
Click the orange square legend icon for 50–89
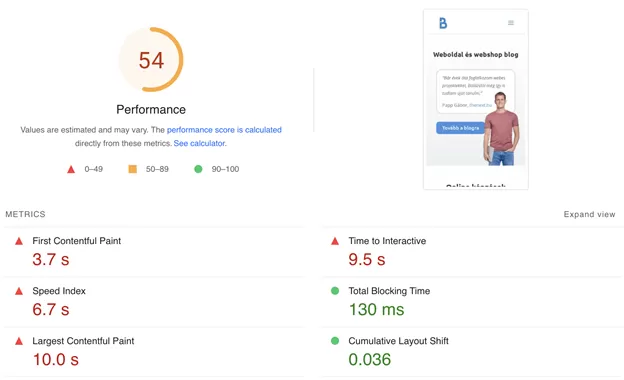pos(133,169)
